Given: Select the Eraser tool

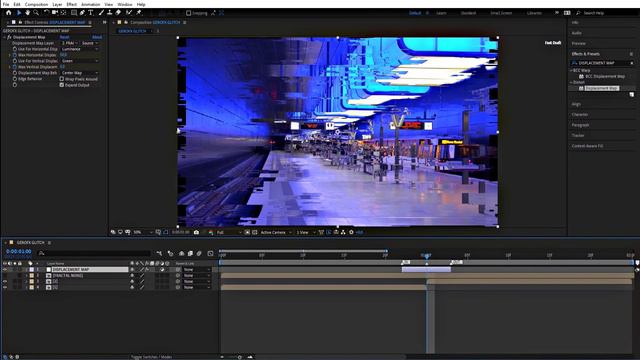Looking at the screenshot, I should pyautogui.click(x=118, y=13).
